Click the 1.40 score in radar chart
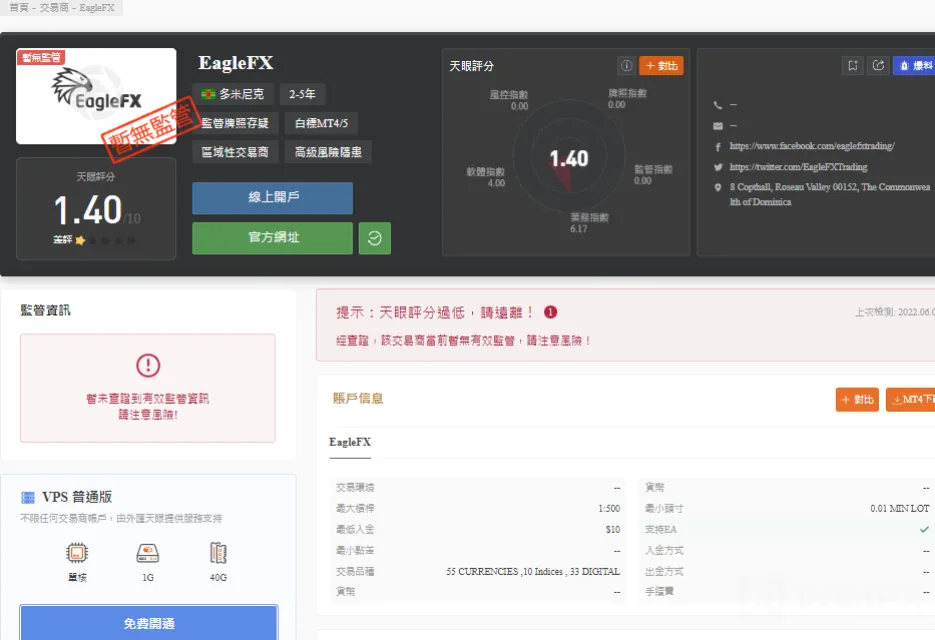The width and height of the screenshot is (935, 640). tap(569, 159)
